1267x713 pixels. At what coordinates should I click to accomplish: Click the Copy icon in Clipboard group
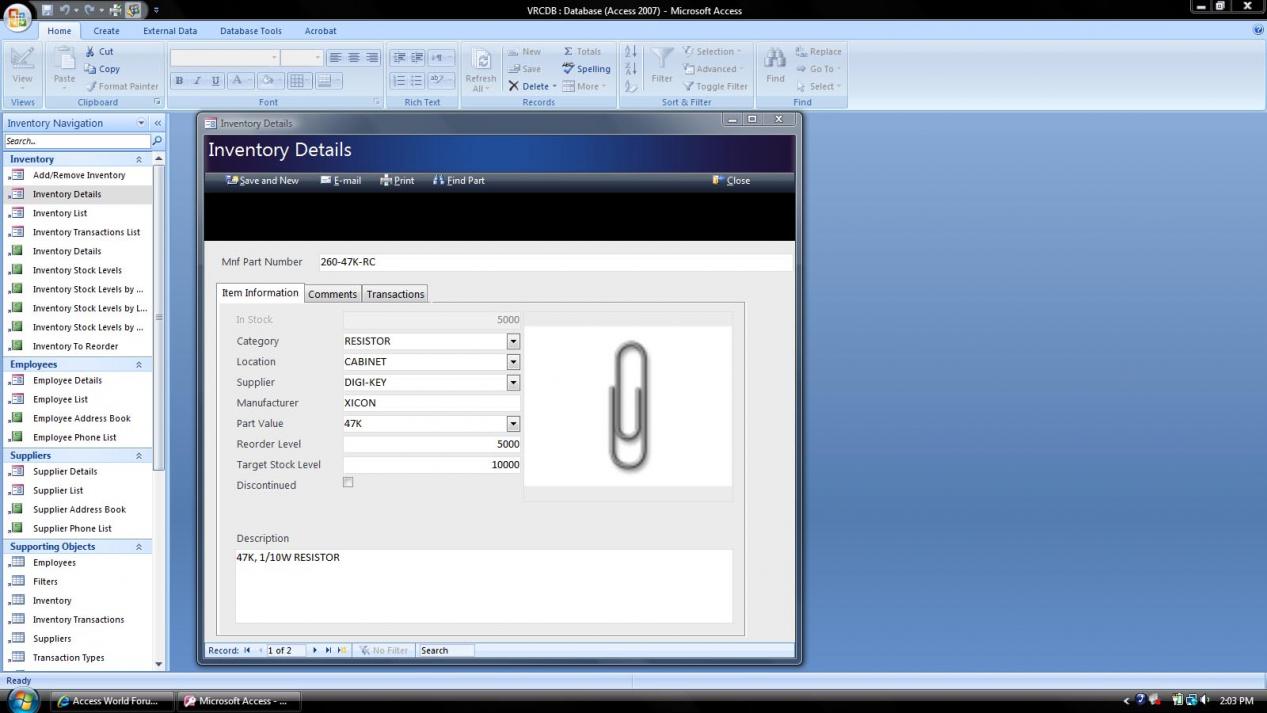tap(90, 69)
